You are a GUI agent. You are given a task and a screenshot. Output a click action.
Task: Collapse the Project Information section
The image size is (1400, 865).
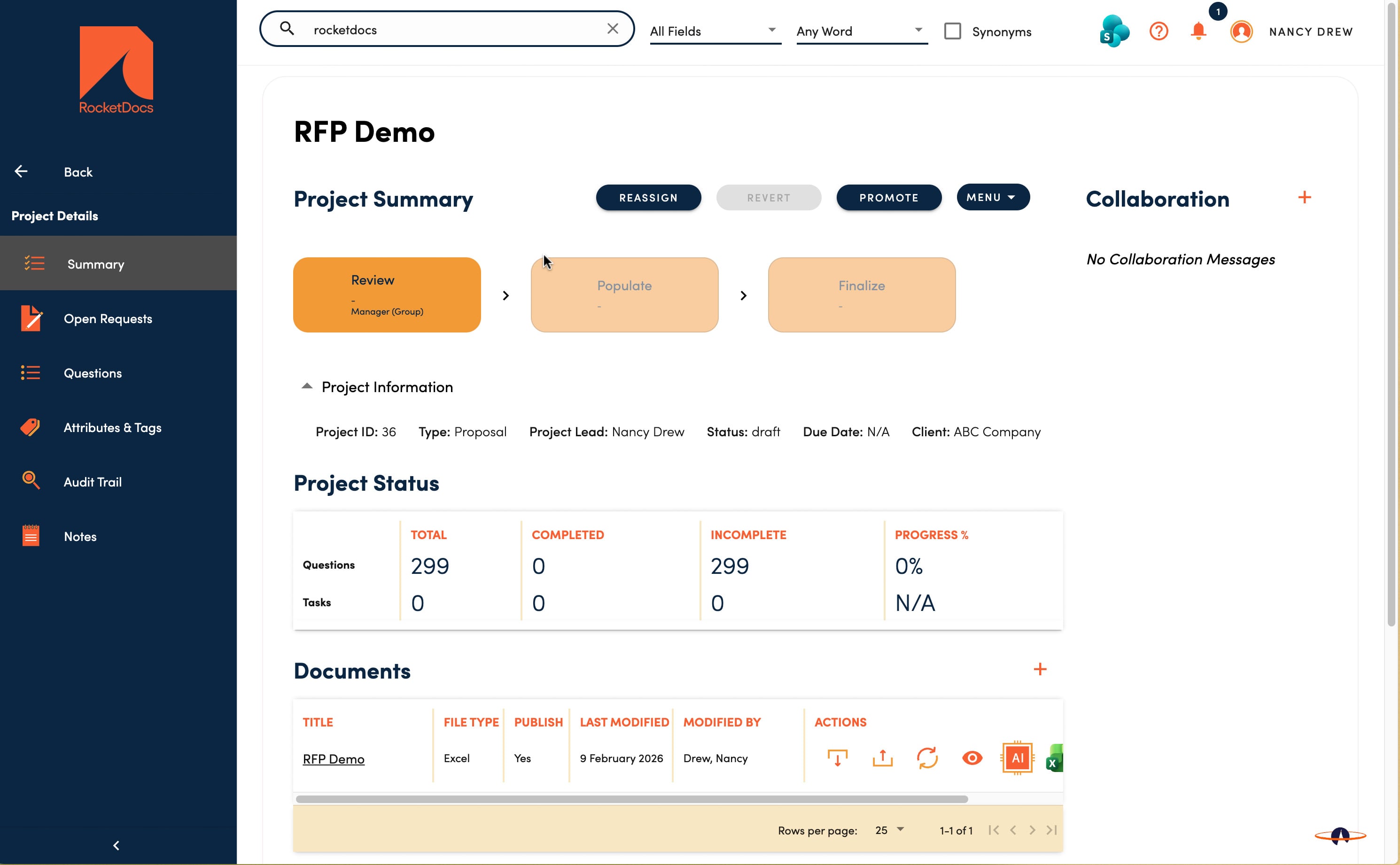(x=307, y=386)
